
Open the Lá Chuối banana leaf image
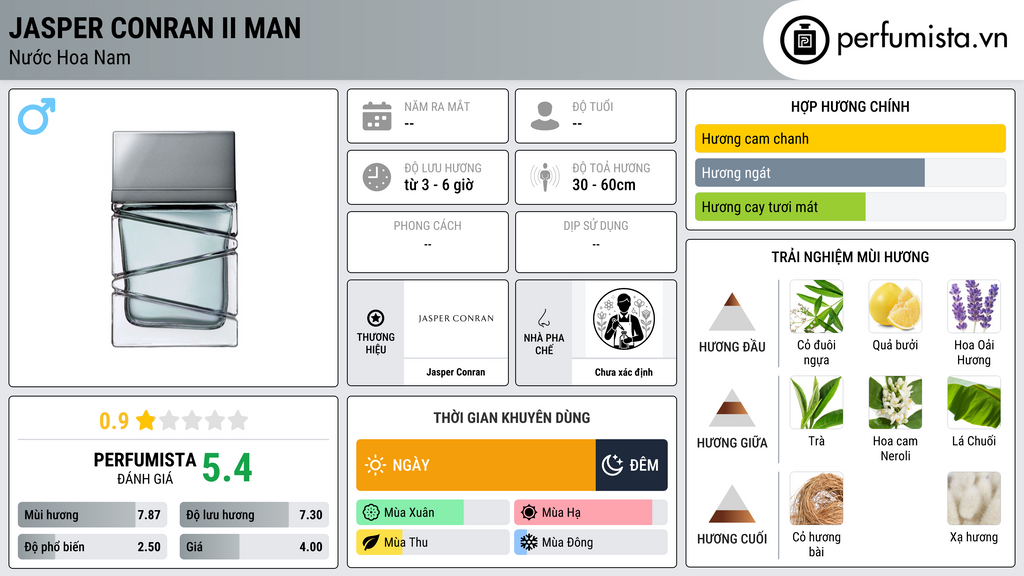pyautogui.click(x=974, y=403)
